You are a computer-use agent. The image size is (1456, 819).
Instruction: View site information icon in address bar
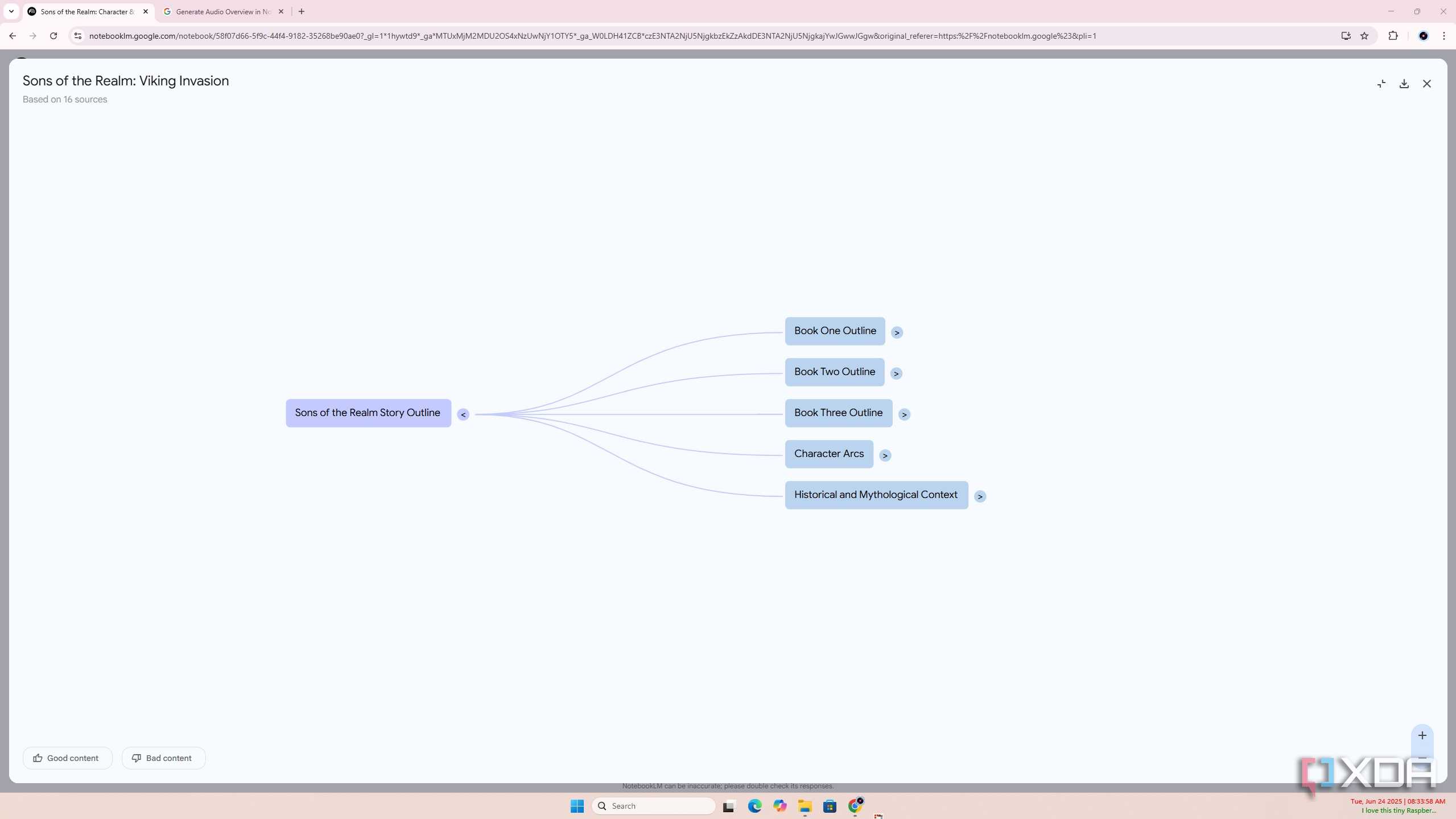(x=78, y=36)
